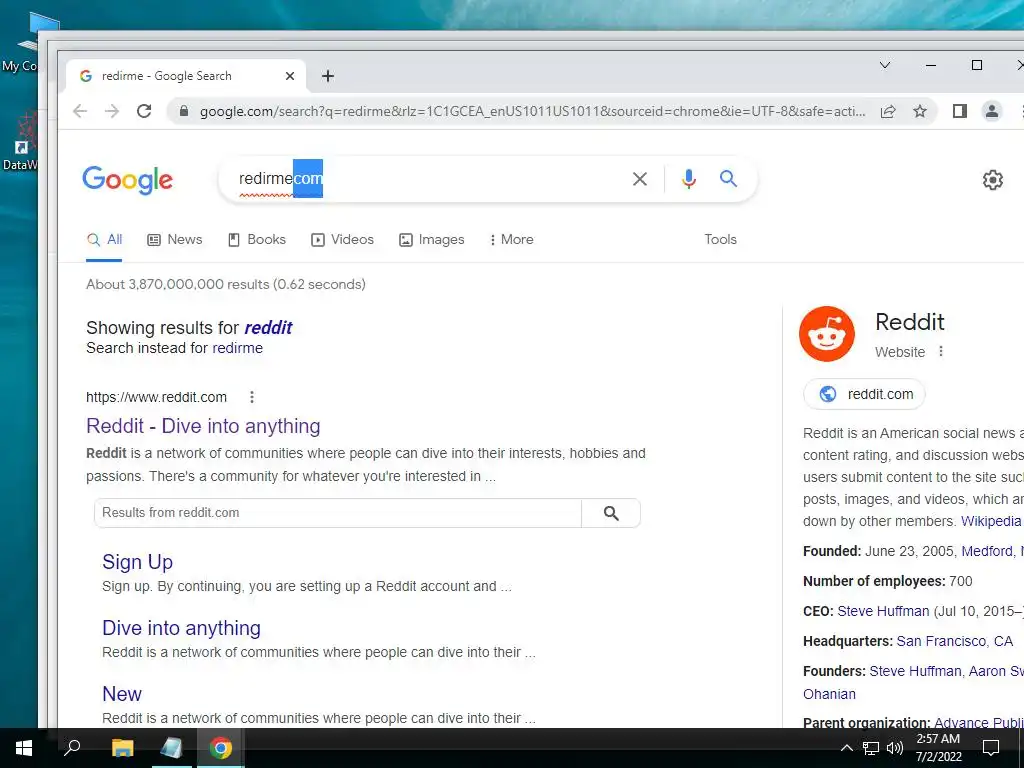This screenshot has height=768, width=1024.
Task: Click 'San Francisco, CA' headquarters link
Action: tap(955, 641)
